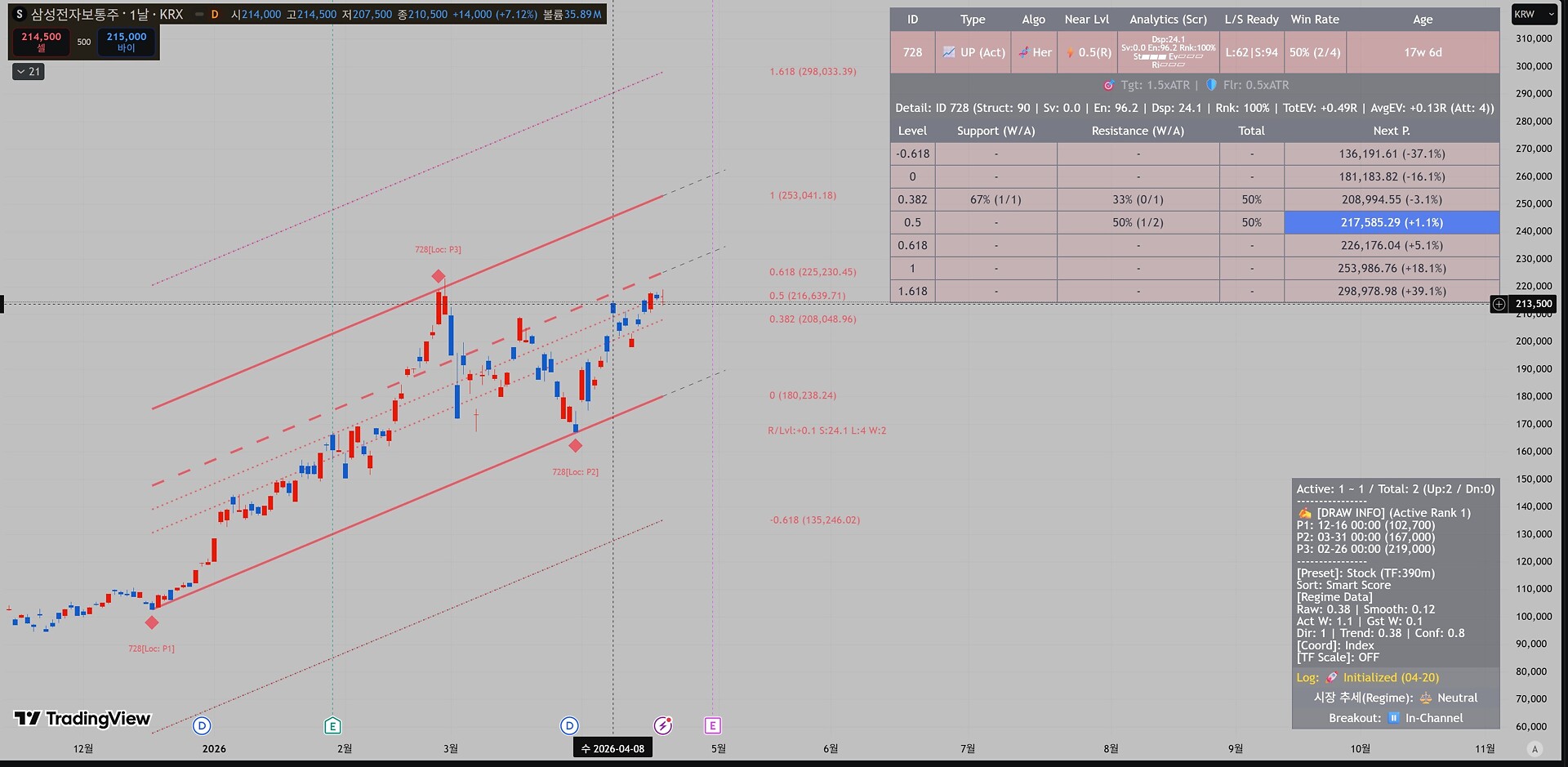
Task: Expand the collapsed indicators list showing 21
Action: (29, 72)
